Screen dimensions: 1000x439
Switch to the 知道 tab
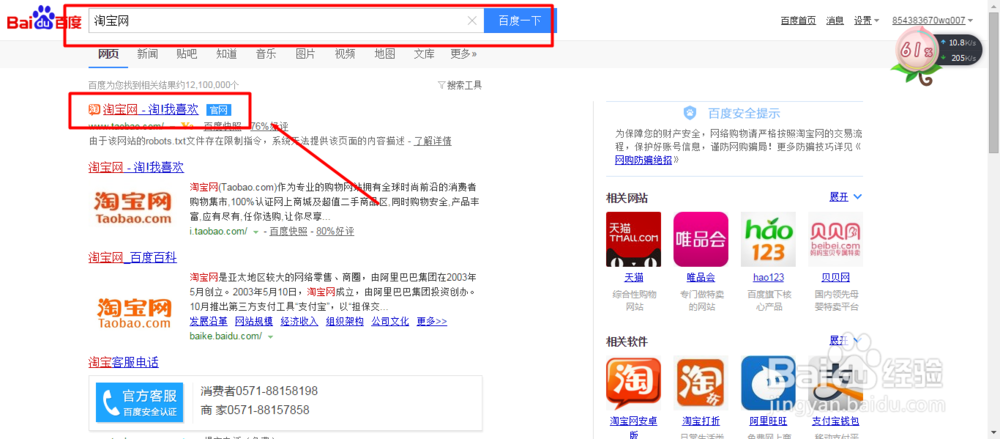226,54
